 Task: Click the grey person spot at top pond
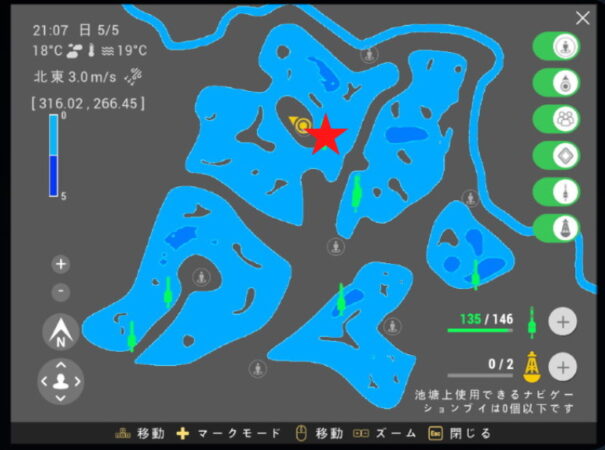point(370,54)
